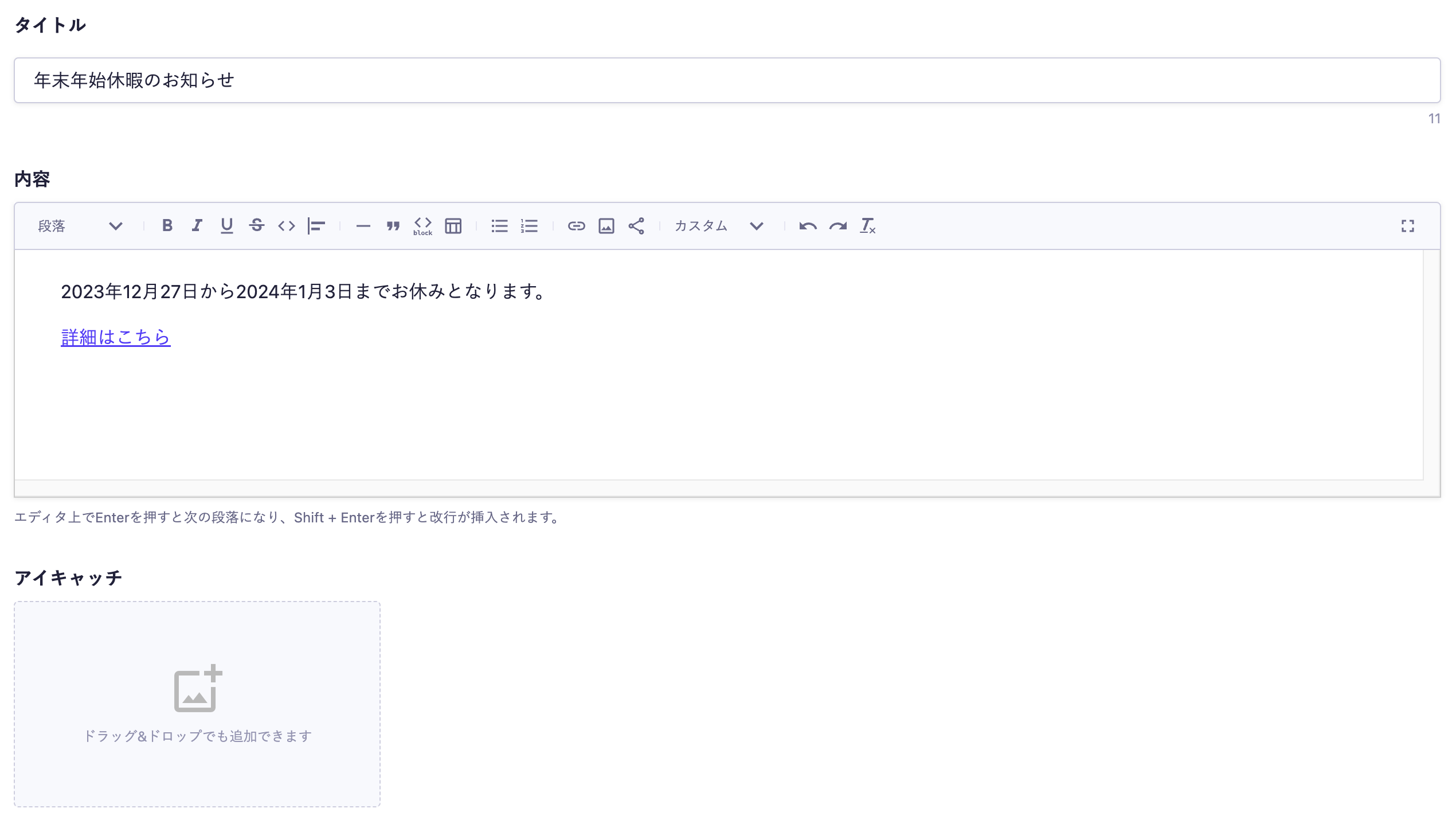
Task: Insert a hyperlink with link icon
Action: pyautogui.click(x=577, y=226)
